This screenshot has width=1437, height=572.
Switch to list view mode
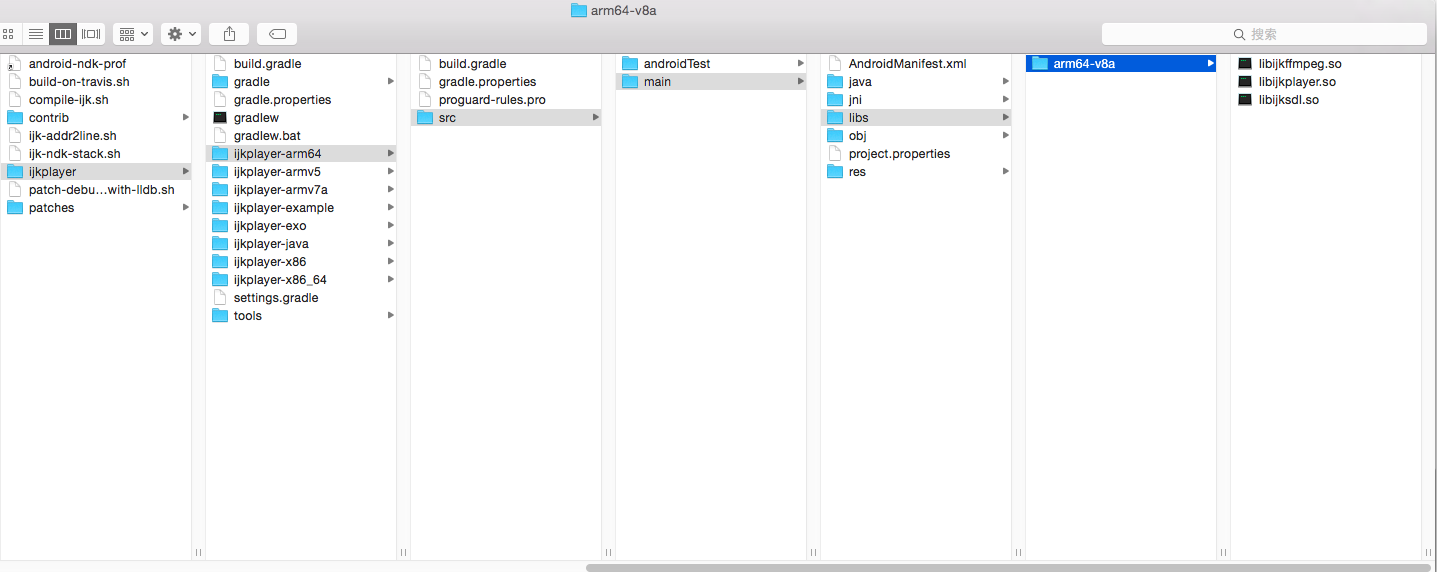pos(36,34)
